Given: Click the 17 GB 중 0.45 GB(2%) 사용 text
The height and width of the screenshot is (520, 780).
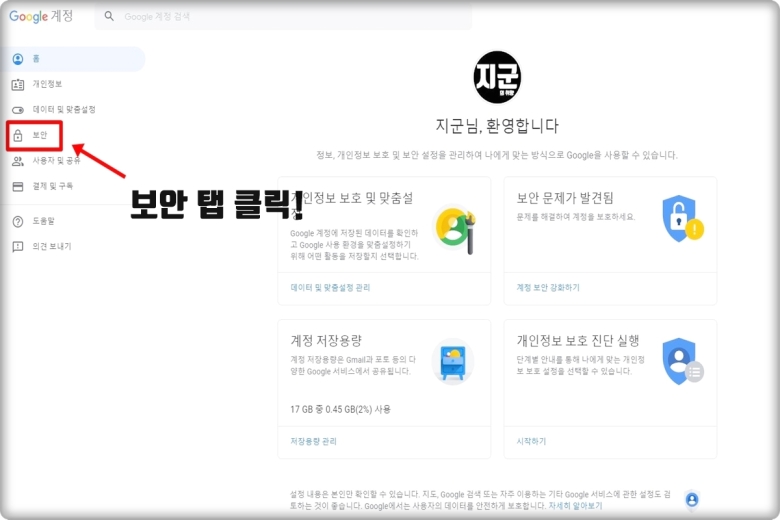Looking at the screenshot, I should 340,410.
